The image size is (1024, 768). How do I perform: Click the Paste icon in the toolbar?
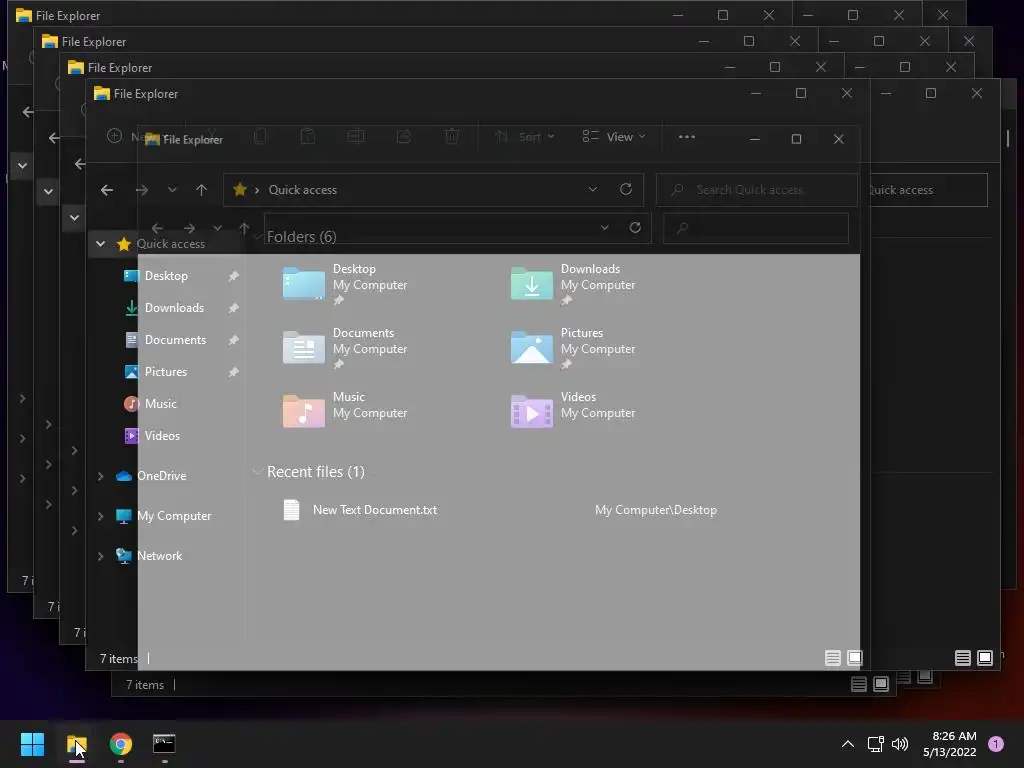click(x=308, y=136)
